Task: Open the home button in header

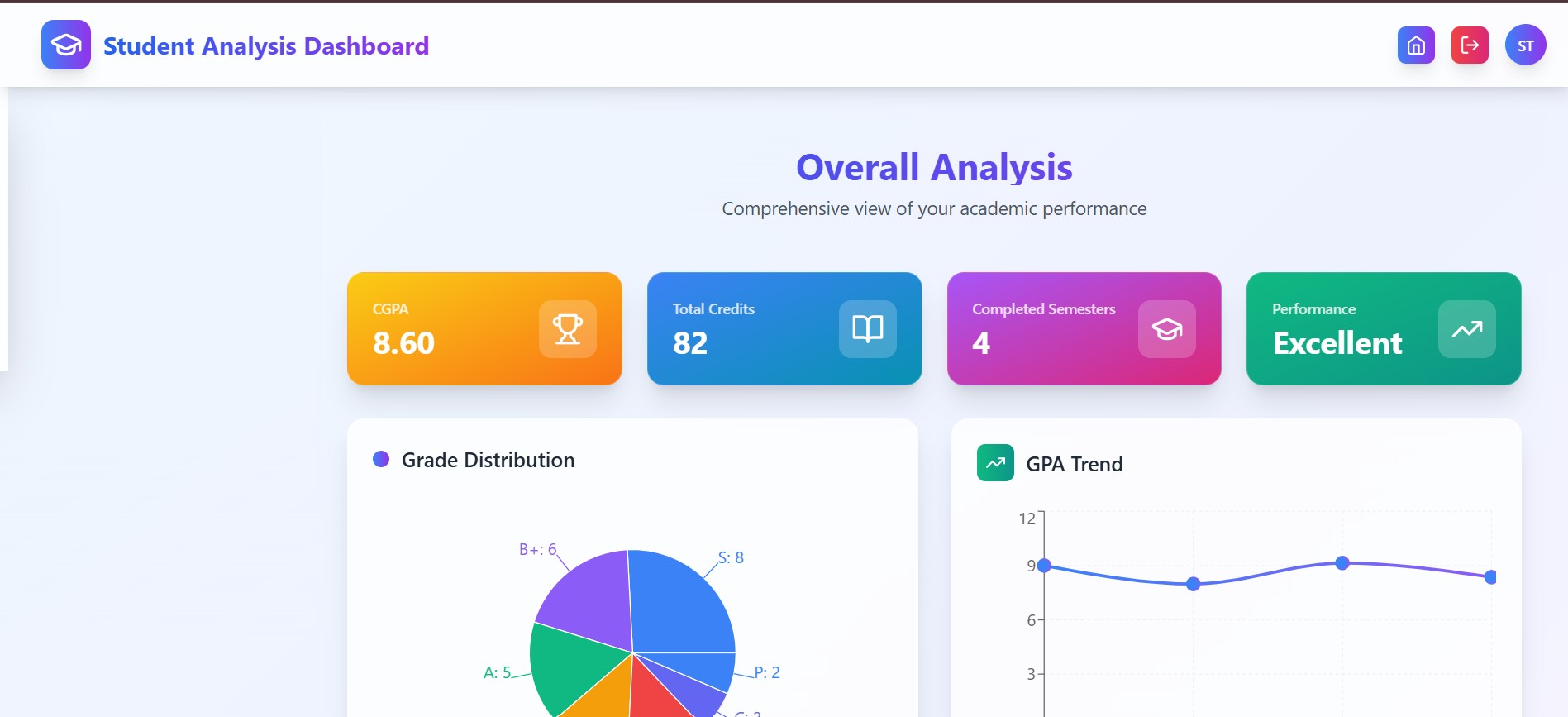Action: tap(1416, 45)
